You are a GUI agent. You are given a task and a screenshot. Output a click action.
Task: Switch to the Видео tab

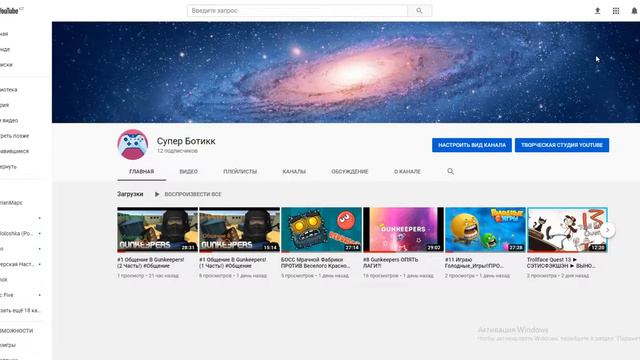[189, 171]
